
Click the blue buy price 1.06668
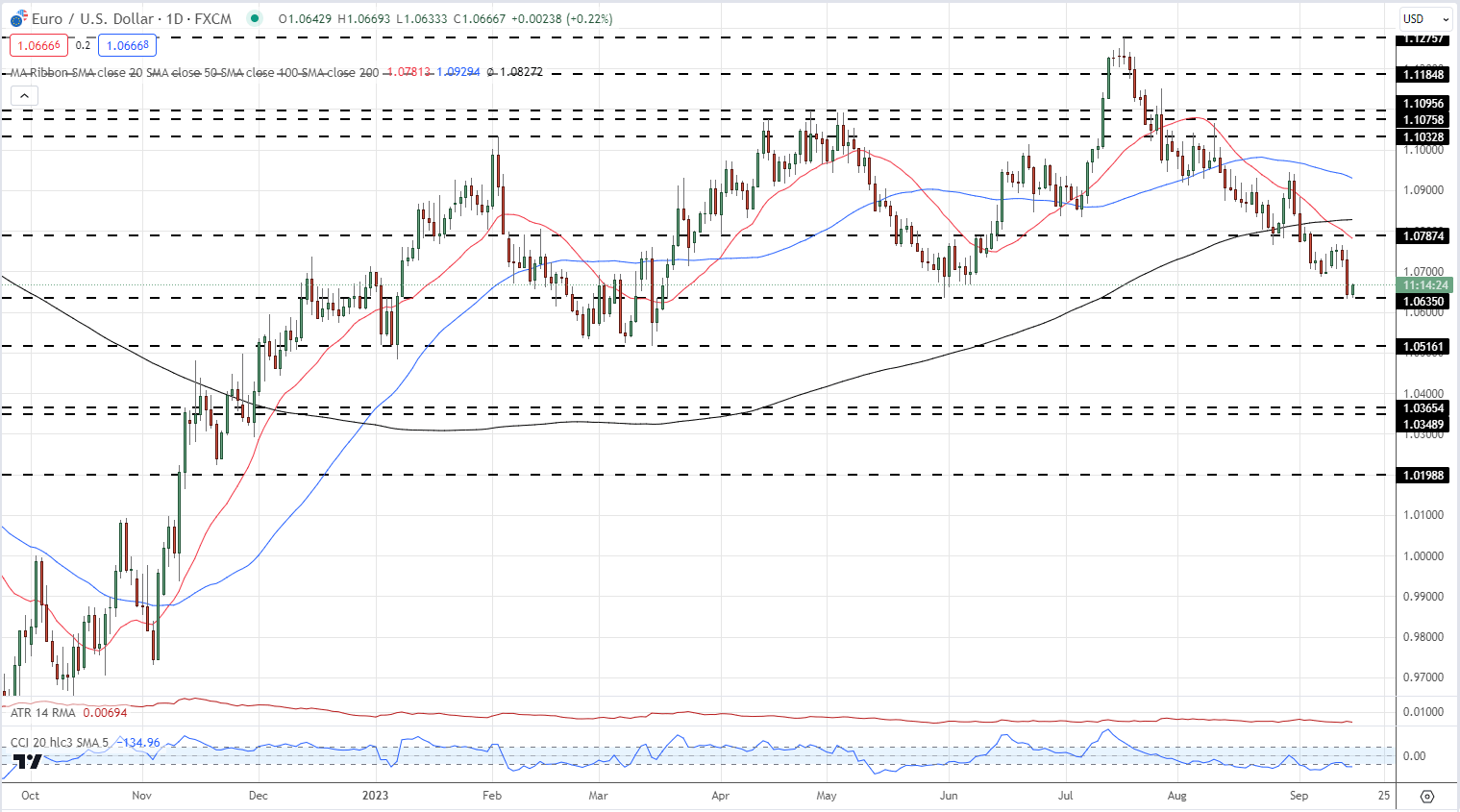coord(127,45)
